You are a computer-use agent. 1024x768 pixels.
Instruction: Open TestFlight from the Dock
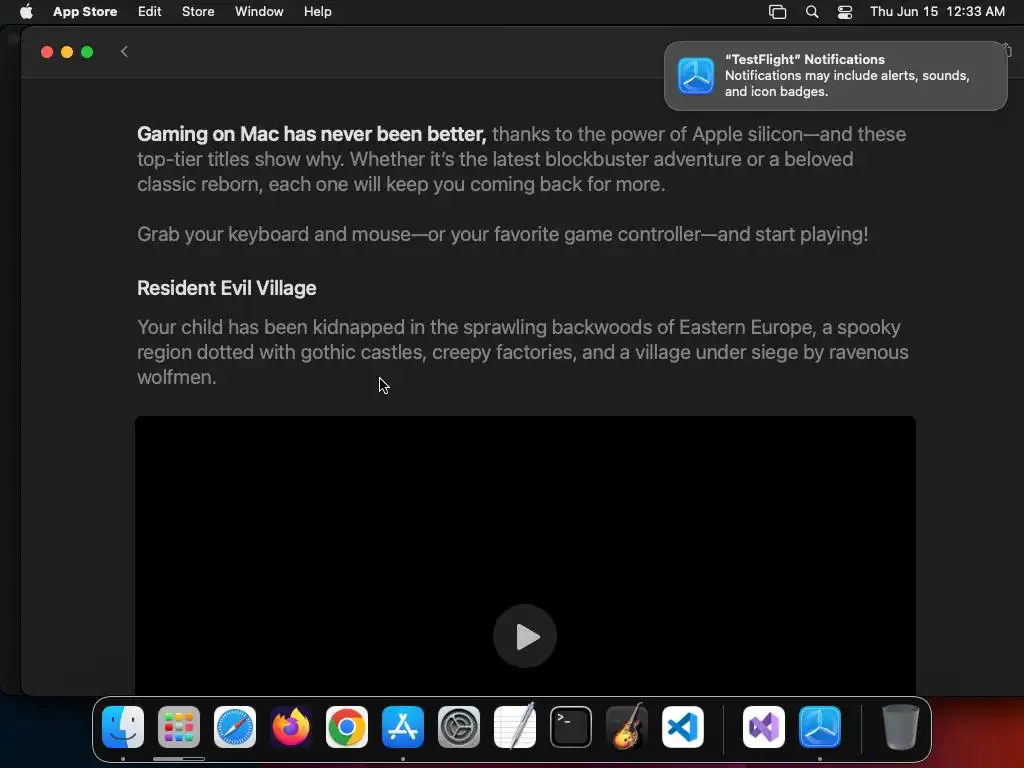coord(820,727)
